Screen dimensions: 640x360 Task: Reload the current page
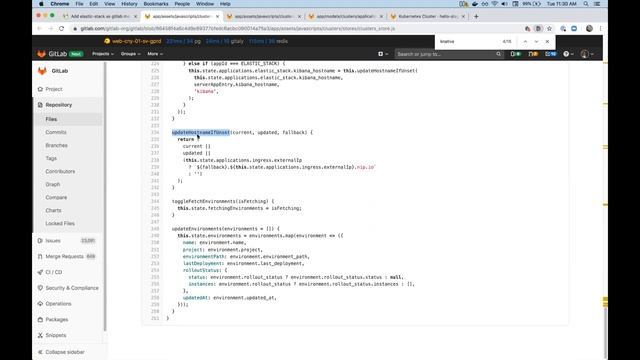click(x=62, y=29)
